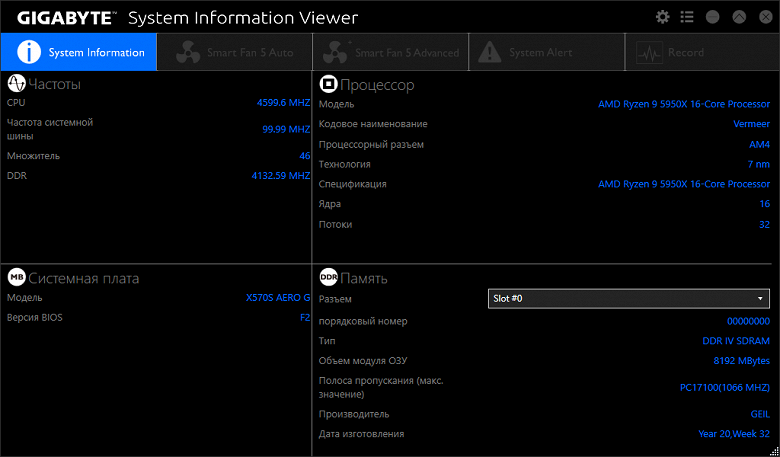Click the MB icon beside Системная плата
The width and height of the screenshot is (780, 457).
pos(16,278)
